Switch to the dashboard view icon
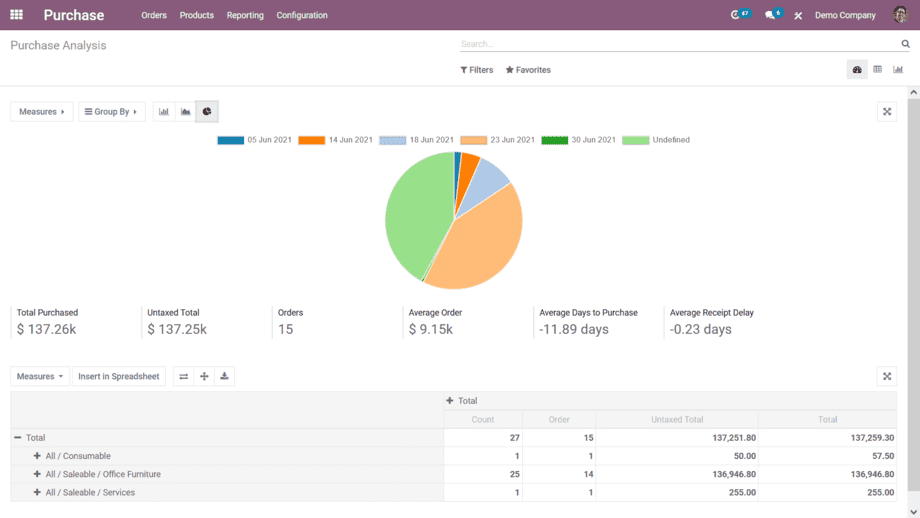Image resolution: width=920 pixels, height=518 pixels. 857,70
